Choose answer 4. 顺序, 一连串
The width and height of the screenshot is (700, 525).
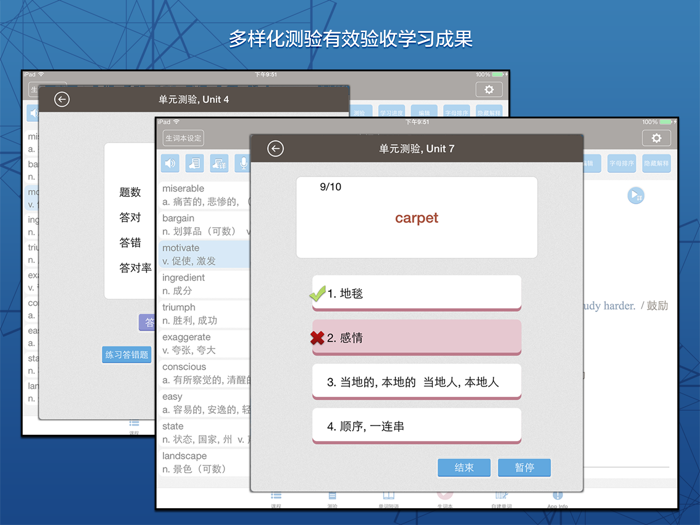click(417, 426)
